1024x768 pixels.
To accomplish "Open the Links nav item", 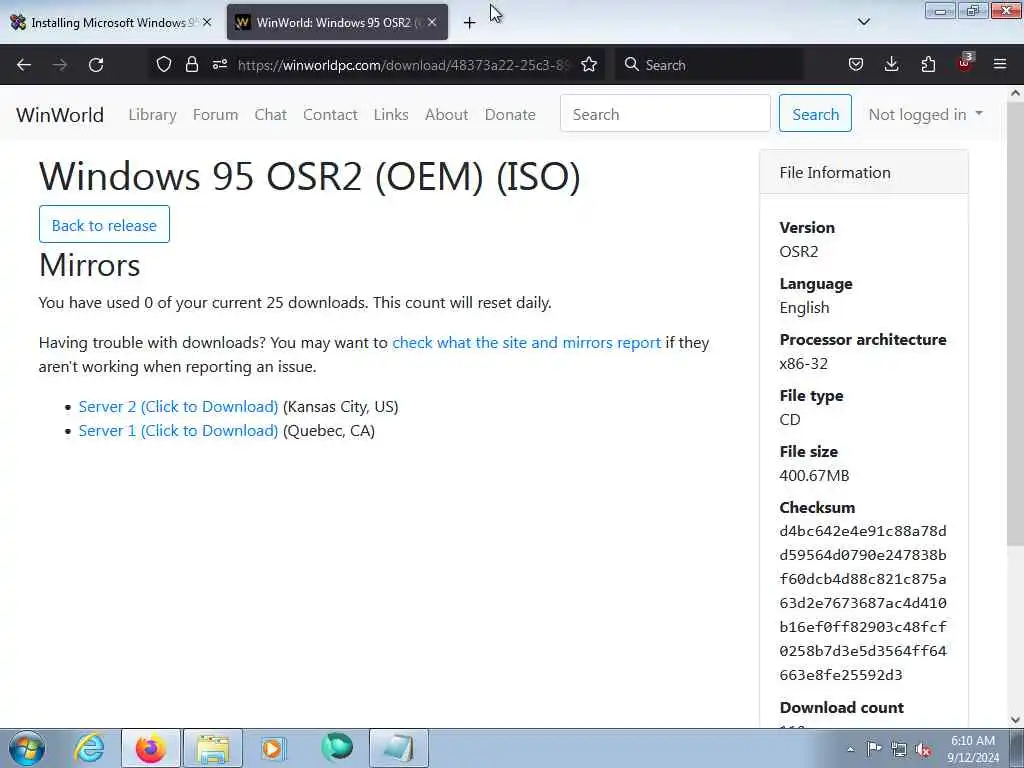I will [x=391, y=114].
